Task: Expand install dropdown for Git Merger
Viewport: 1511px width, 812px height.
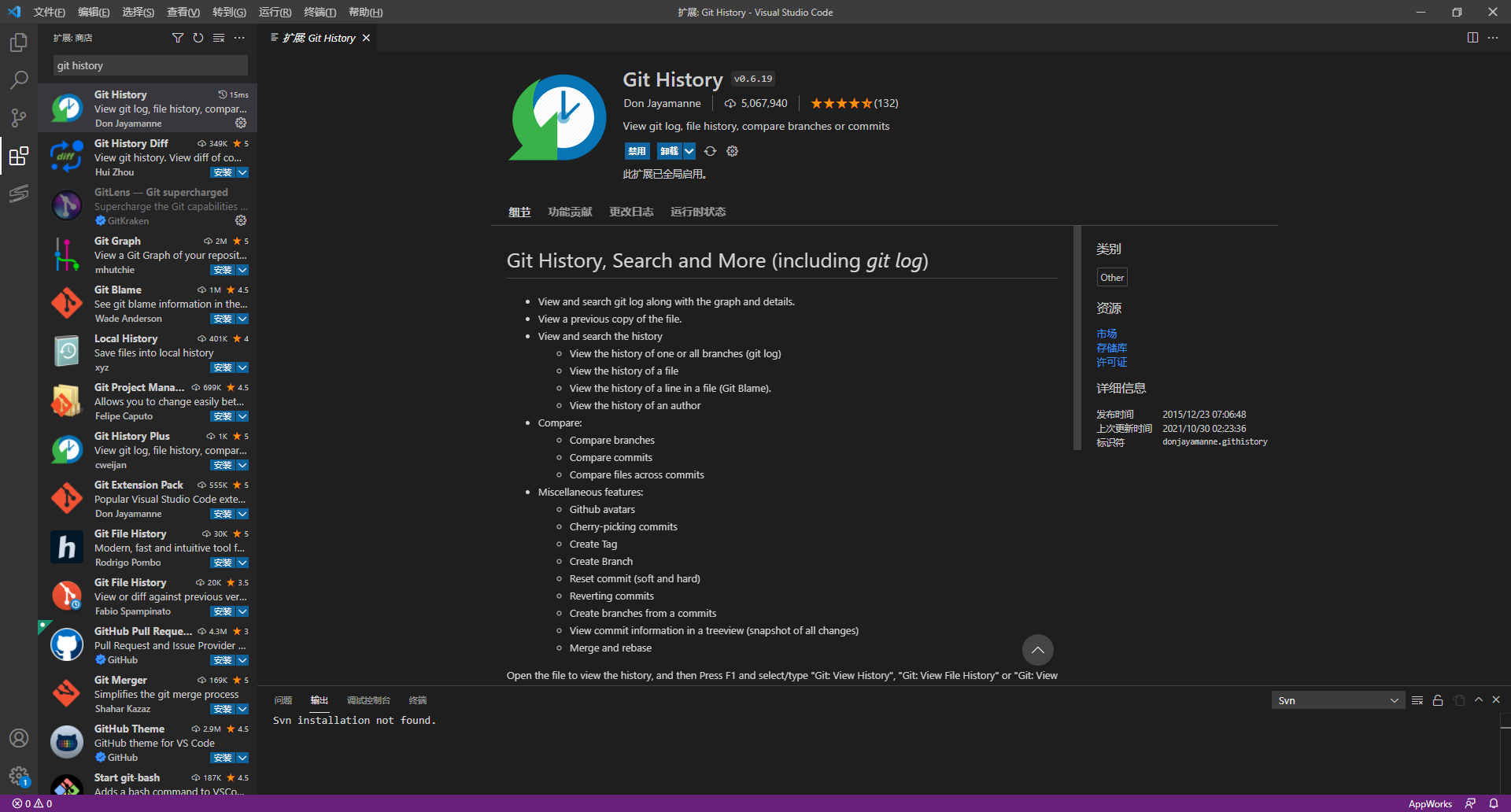Action: tap(242, 709)
